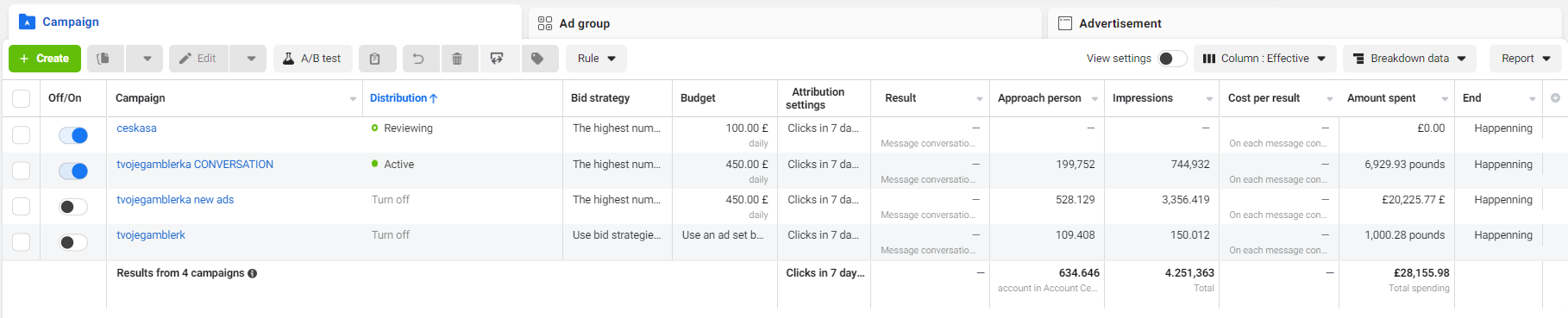Turn on tvojegamblerka new ads switch

pos(73,207)
